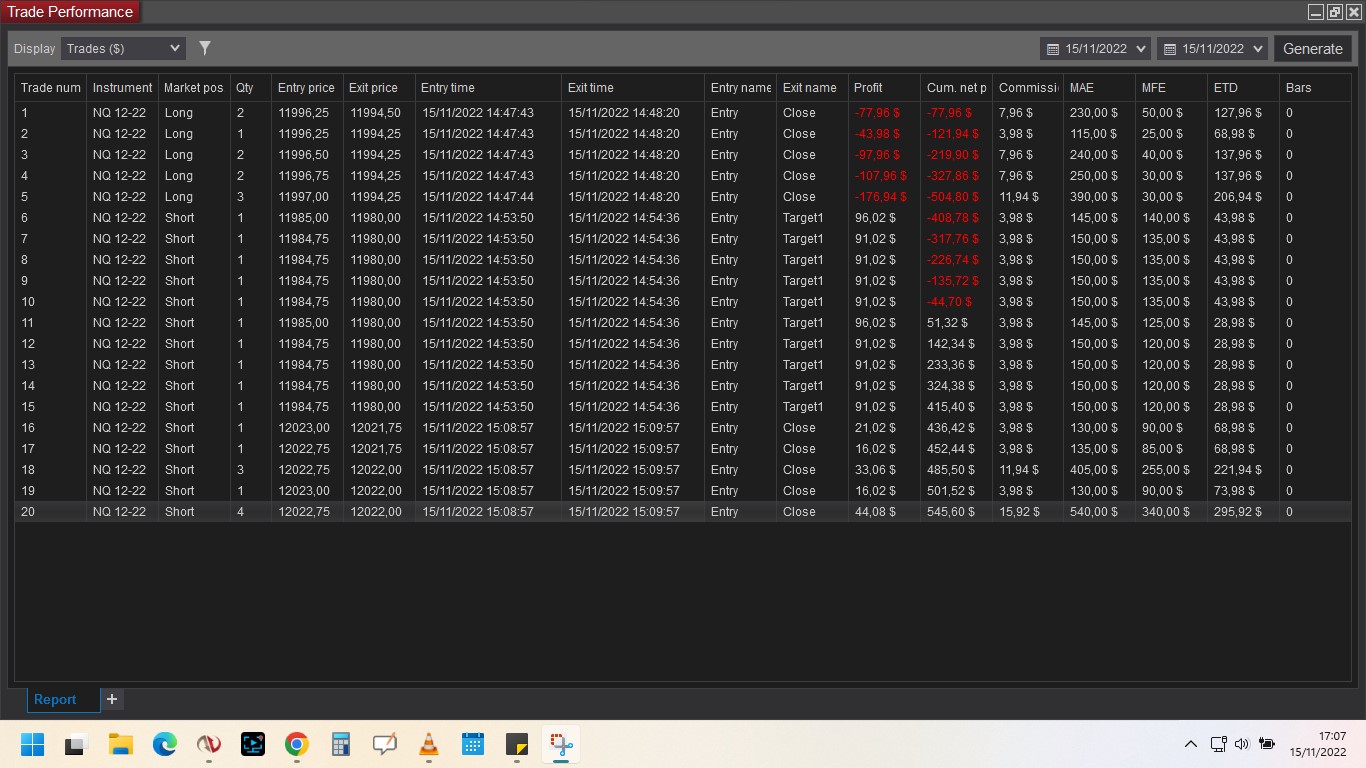Image resolution: width=1366 pixels, height=768 pixels.
Task: Open the Calculator app in the taskbar
Action: tap(340, 744)
